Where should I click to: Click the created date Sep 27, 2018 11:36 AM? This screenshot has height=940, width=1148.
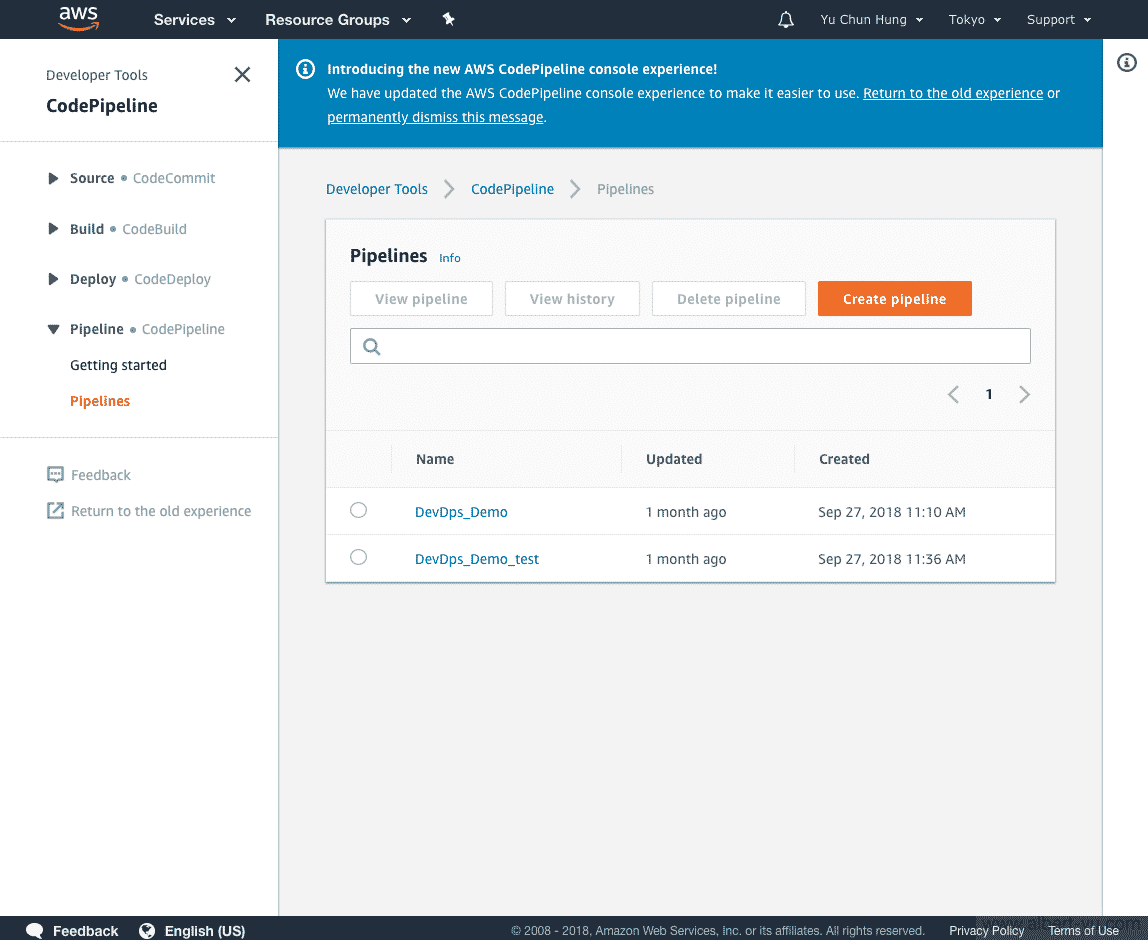pyautogui.click(x=892, y=559)
